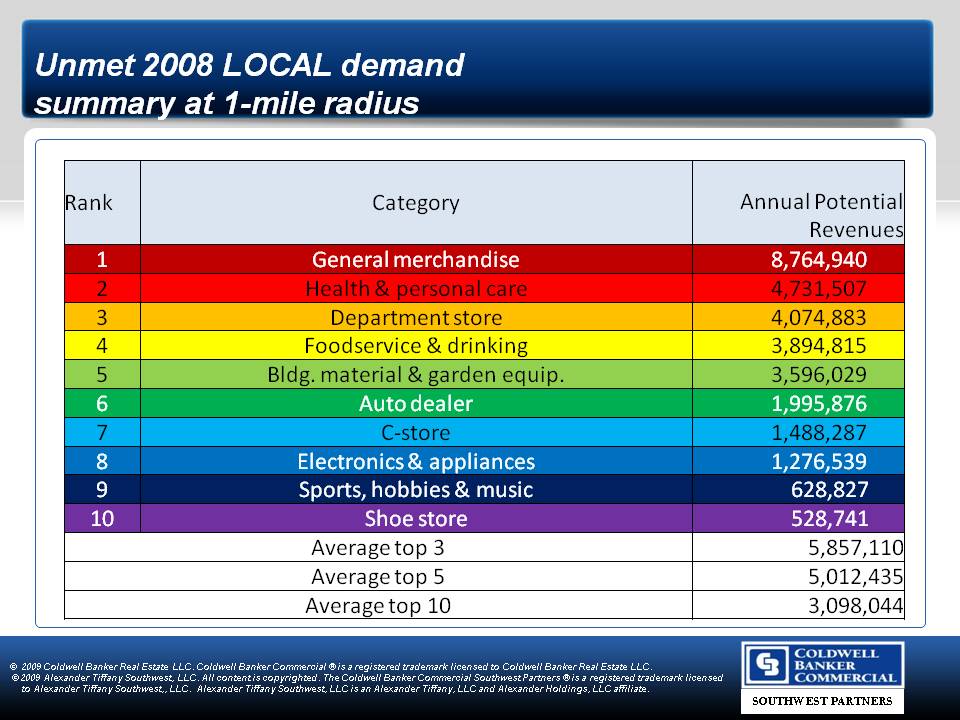Screen dimensions: 960x720
Task: Select the 'C-store' category cell
Action: coord(415,433)
